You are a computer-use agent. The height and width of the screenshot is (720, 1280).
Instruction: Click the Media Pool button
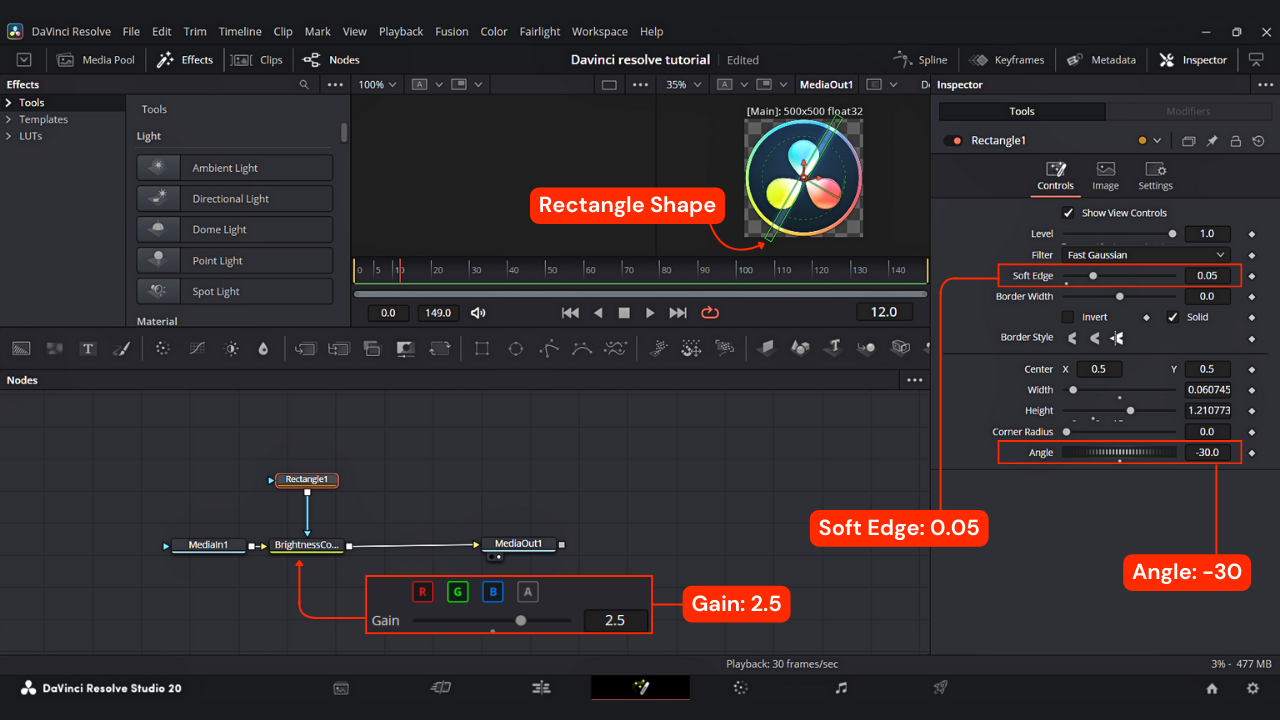pyautogui.click(x=96, y=60)
